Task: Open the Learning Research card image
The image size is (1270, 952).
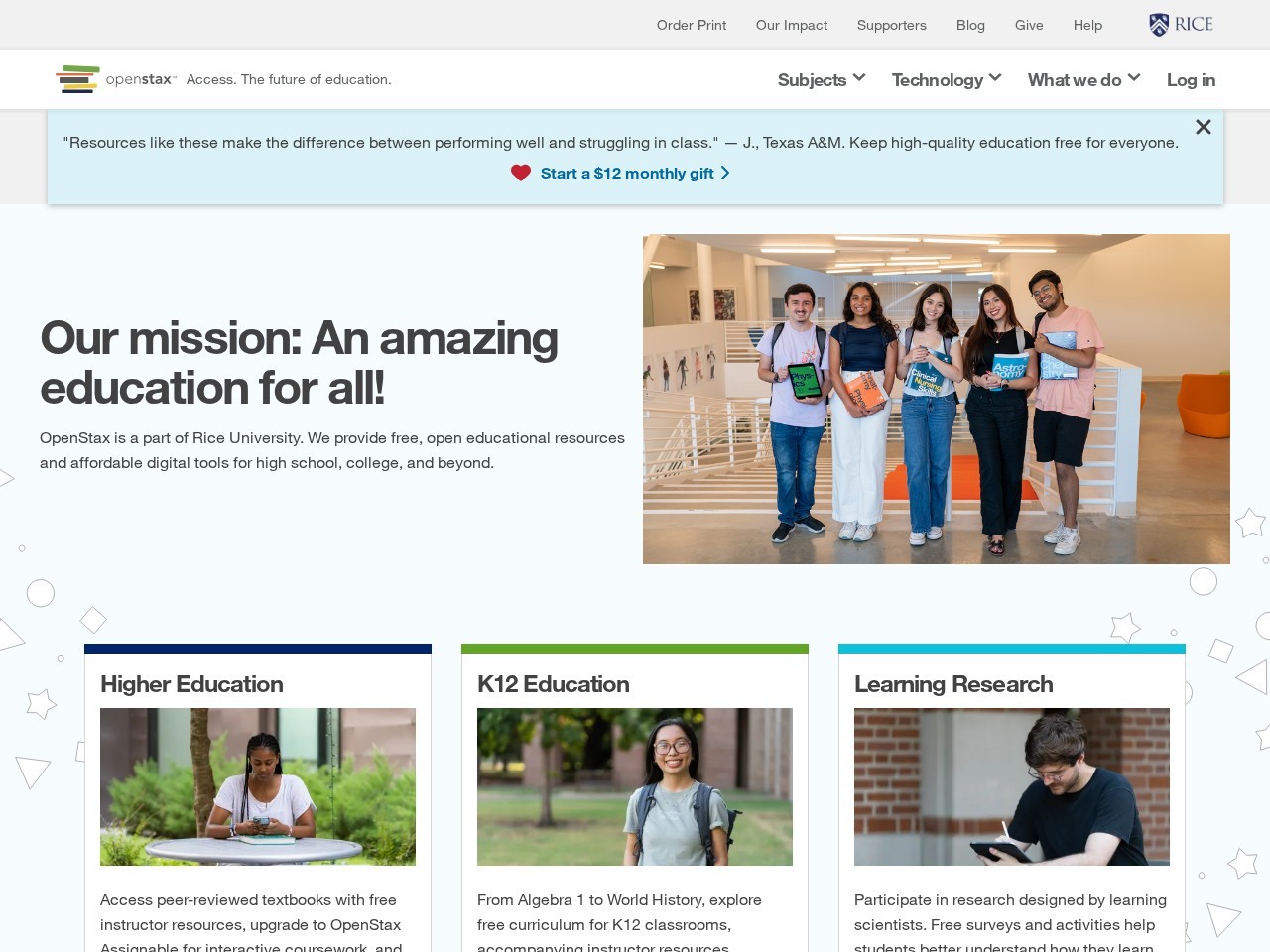Action: click(x=1011, y=786)
